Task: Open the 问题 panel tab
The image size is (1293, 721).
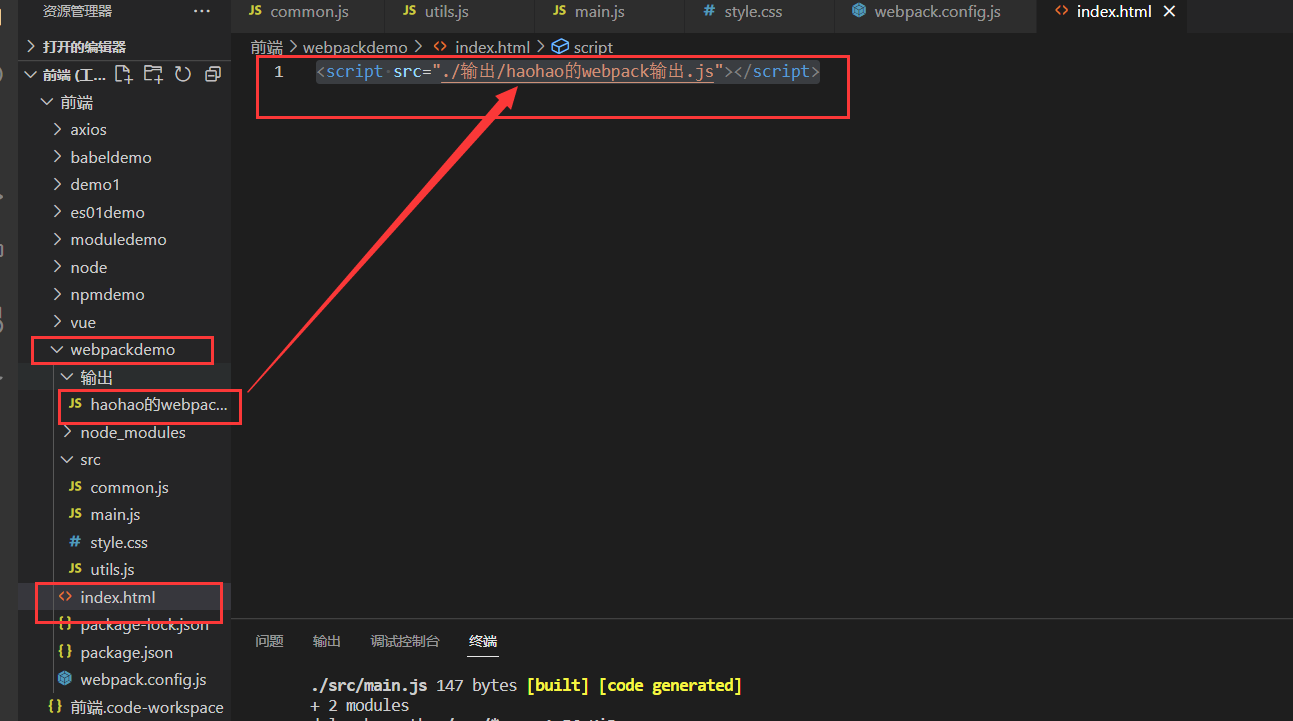Action: point(269,641)
